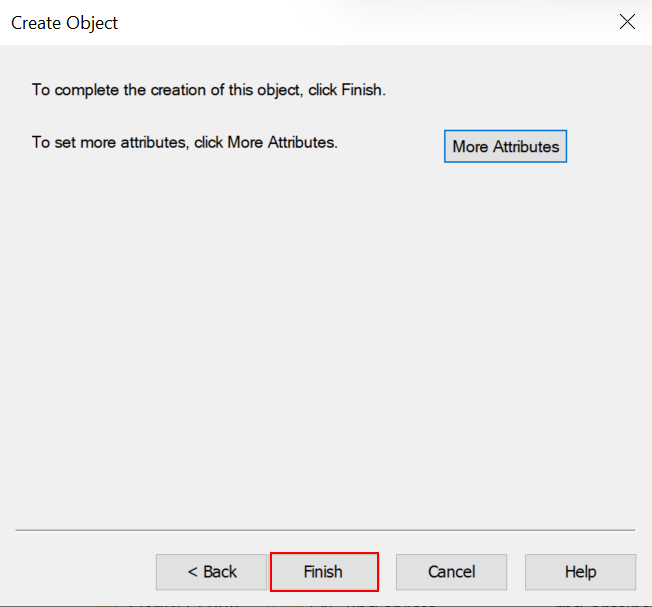Click the Create Object title bar
The height and width of the screenshot is (607, 652).
300,22
